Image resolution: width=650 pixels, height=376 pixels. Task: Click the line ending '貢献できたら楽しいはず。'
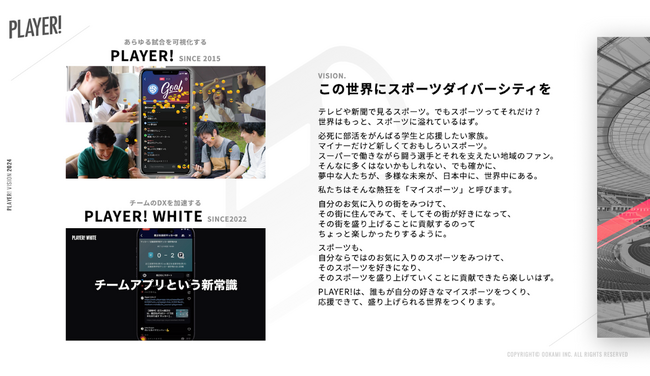[x=436, y=278]
